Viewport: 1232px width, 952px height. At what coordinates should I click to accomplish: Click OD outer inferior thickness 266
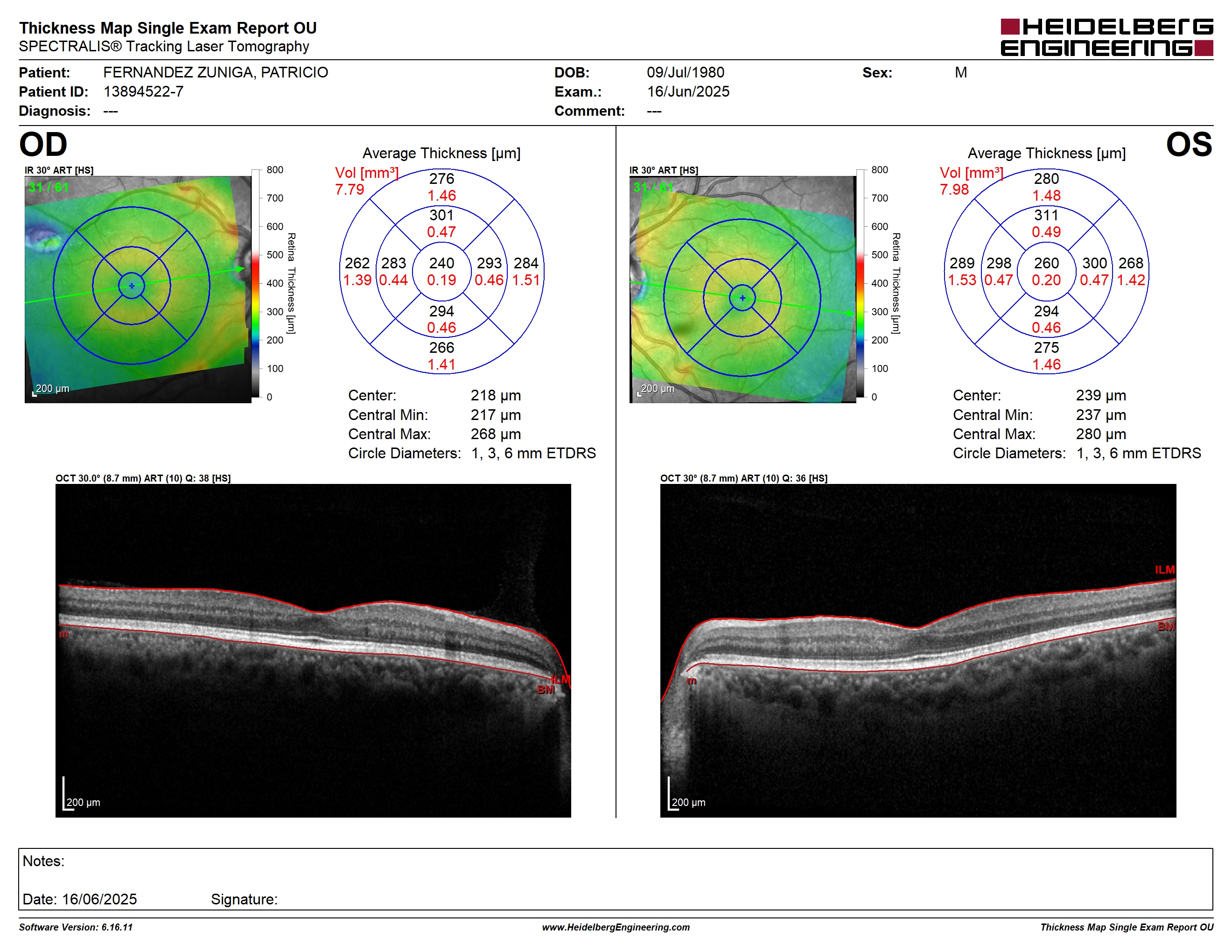pyautogui.click(x=441, y=348)
